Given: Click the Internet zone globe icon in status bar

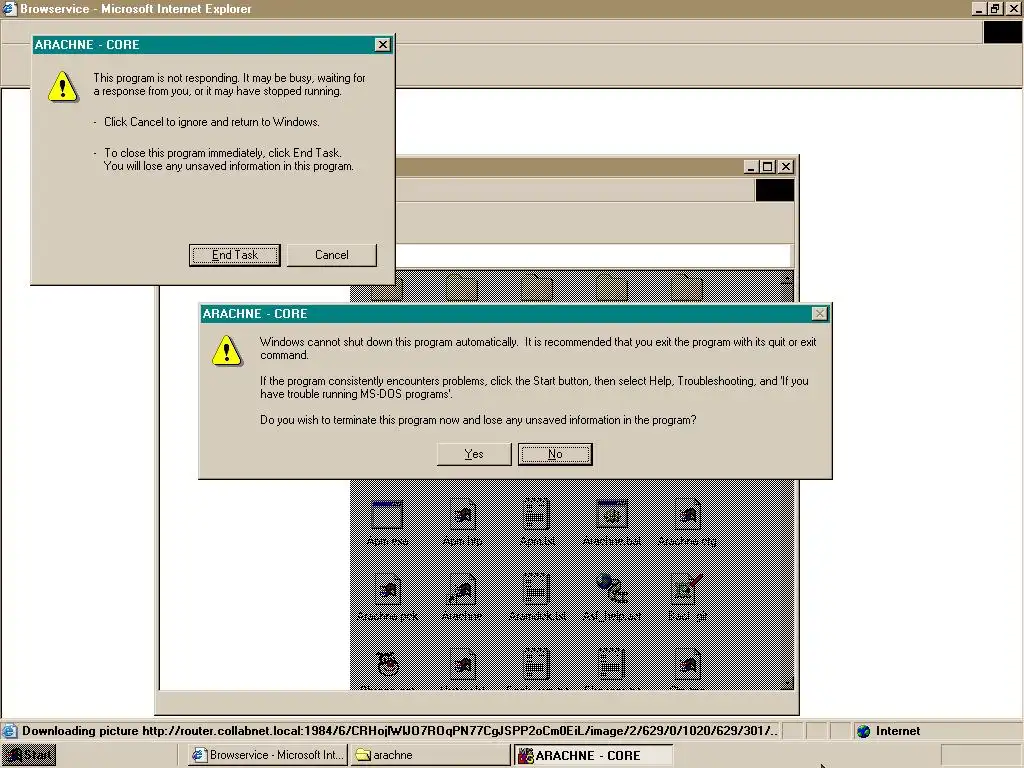Looking at the screenshot, I should 863,731.
